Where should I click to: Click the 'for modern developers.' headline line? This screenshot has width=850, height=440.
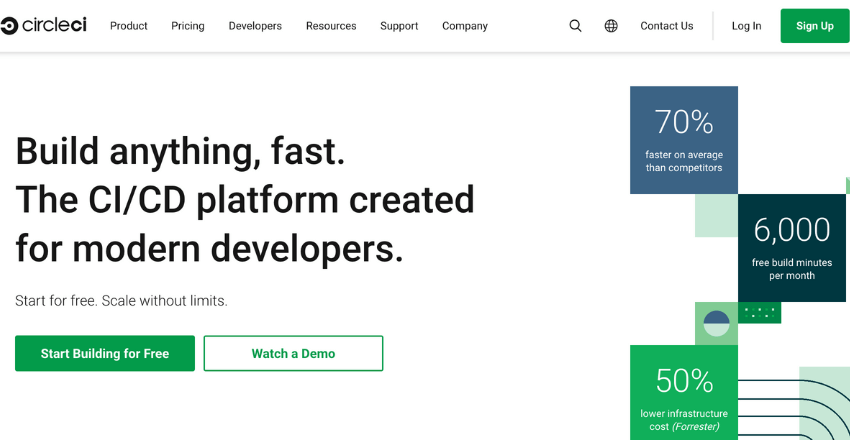coord(210,248)
